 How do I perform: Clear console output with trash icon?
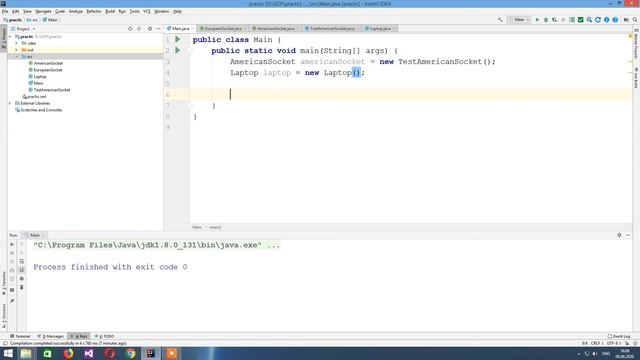(22, 287)
